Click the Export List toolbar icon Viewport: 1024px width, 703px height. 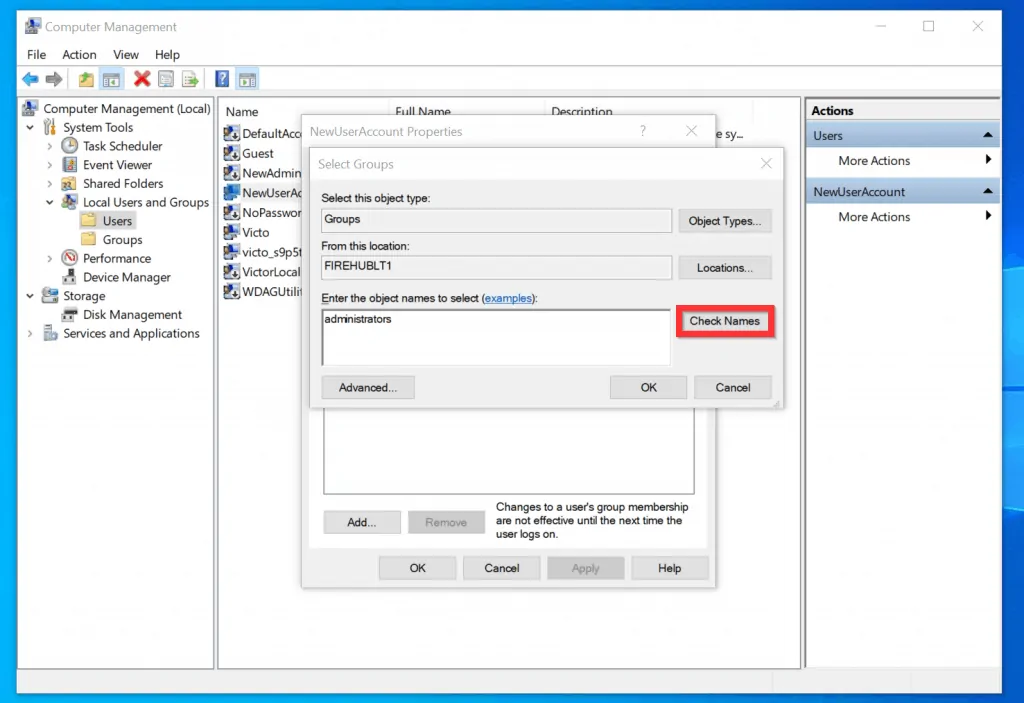point(189,79)
